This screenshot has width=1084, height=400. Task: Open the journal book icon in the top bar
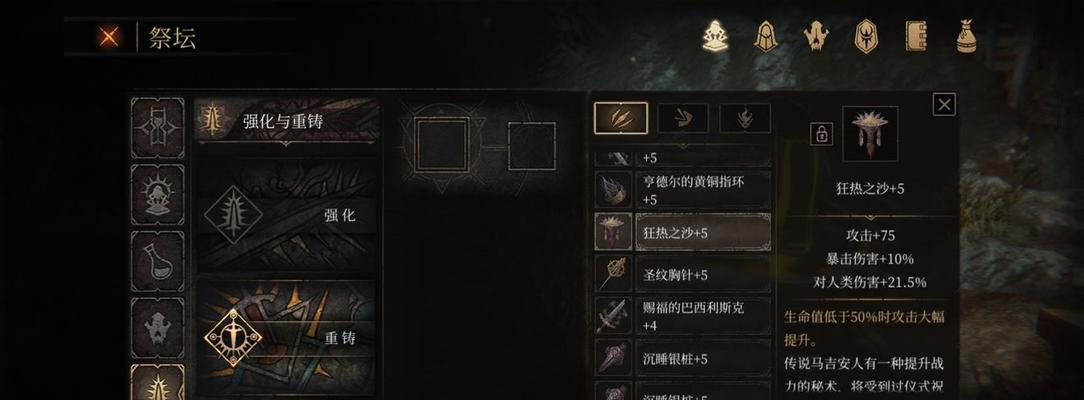[916, 36]
